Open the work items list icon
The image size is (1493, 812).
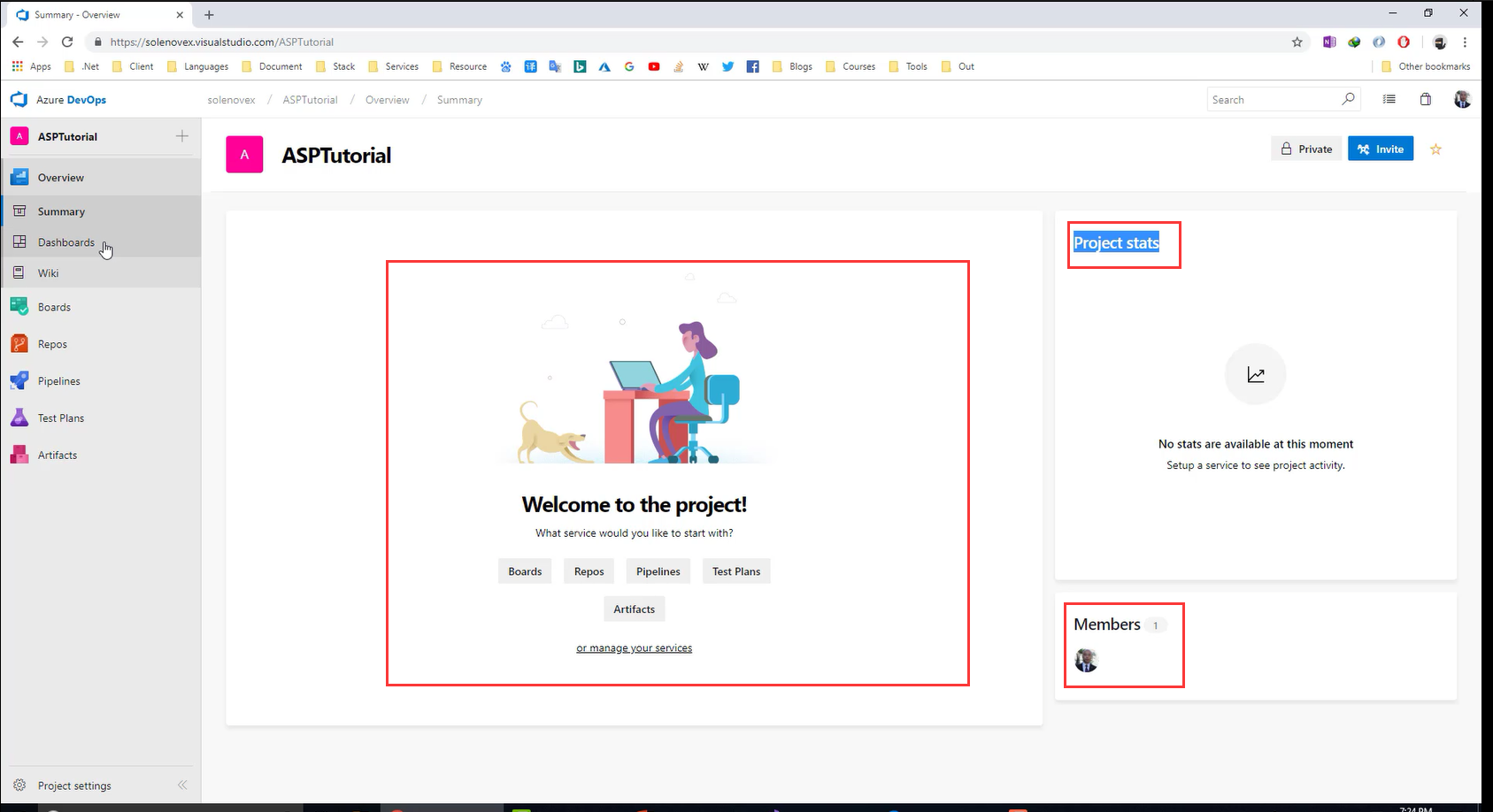click(x=1389, y=100)
